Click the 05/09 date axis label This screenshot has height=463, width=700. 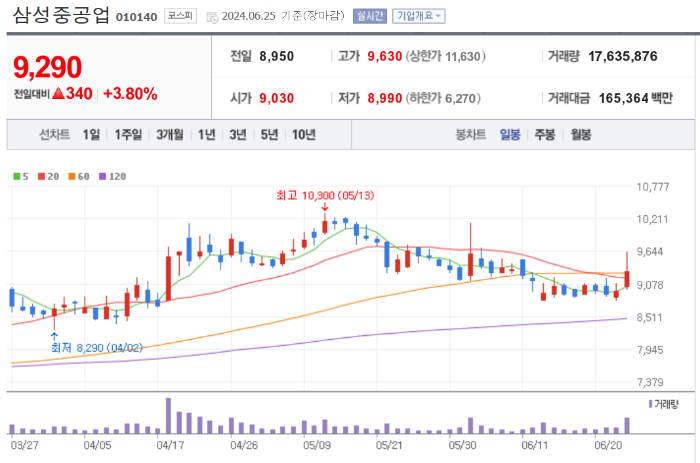click(317, 445)
